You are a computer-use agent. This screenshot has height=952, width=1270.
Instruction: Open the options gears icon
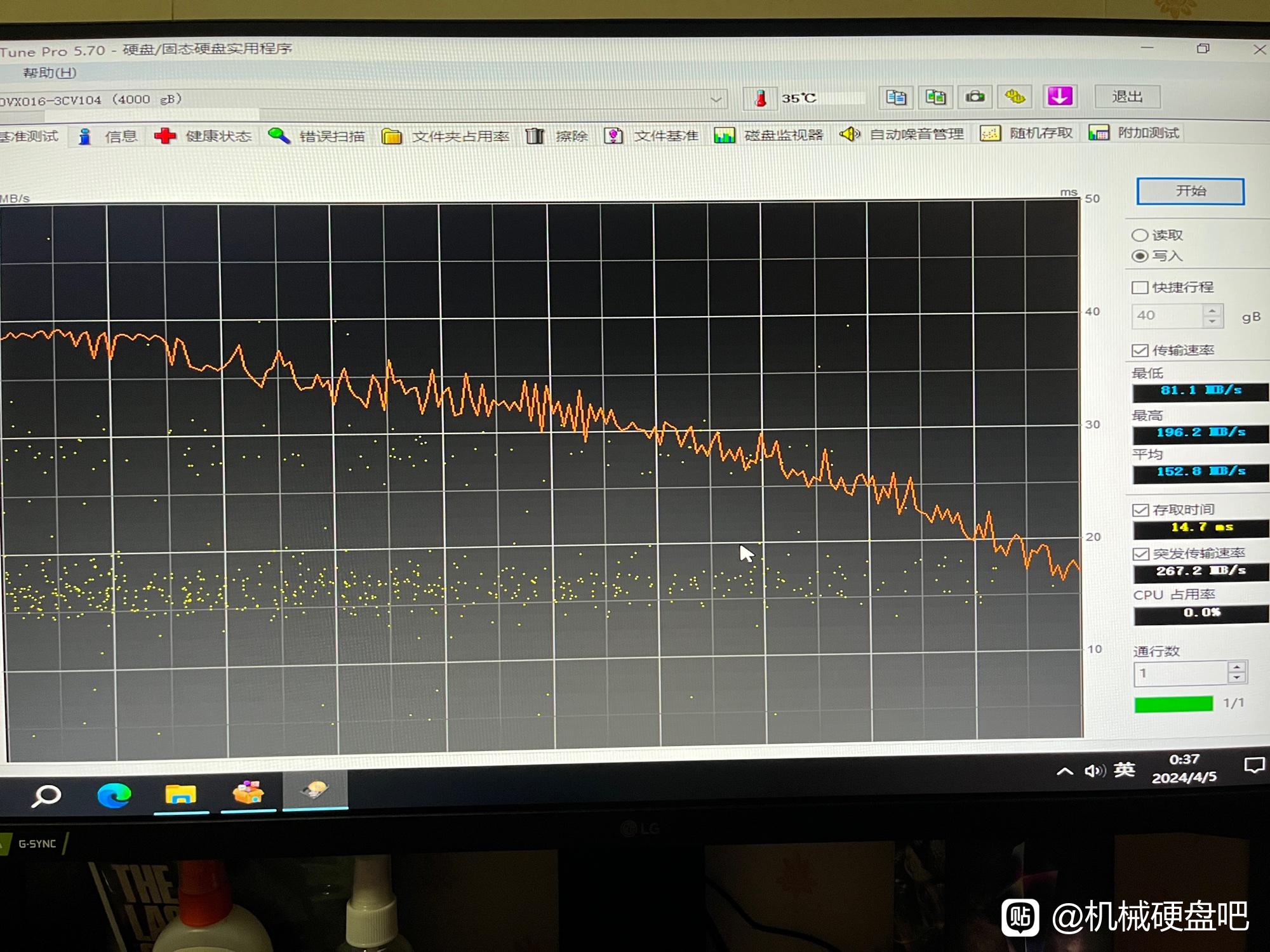1015,96
